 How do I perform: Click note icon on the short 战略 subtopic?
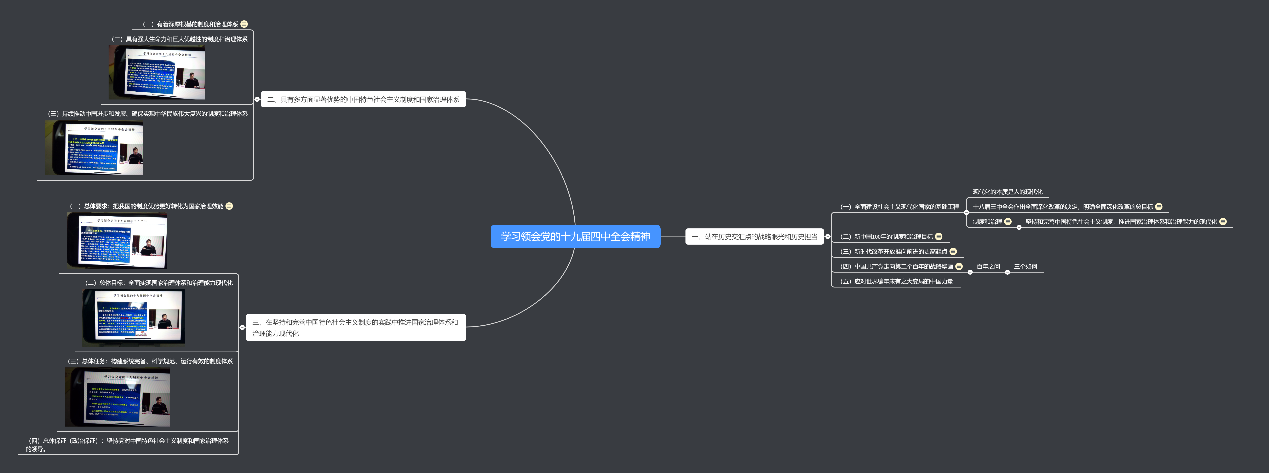1008,221
